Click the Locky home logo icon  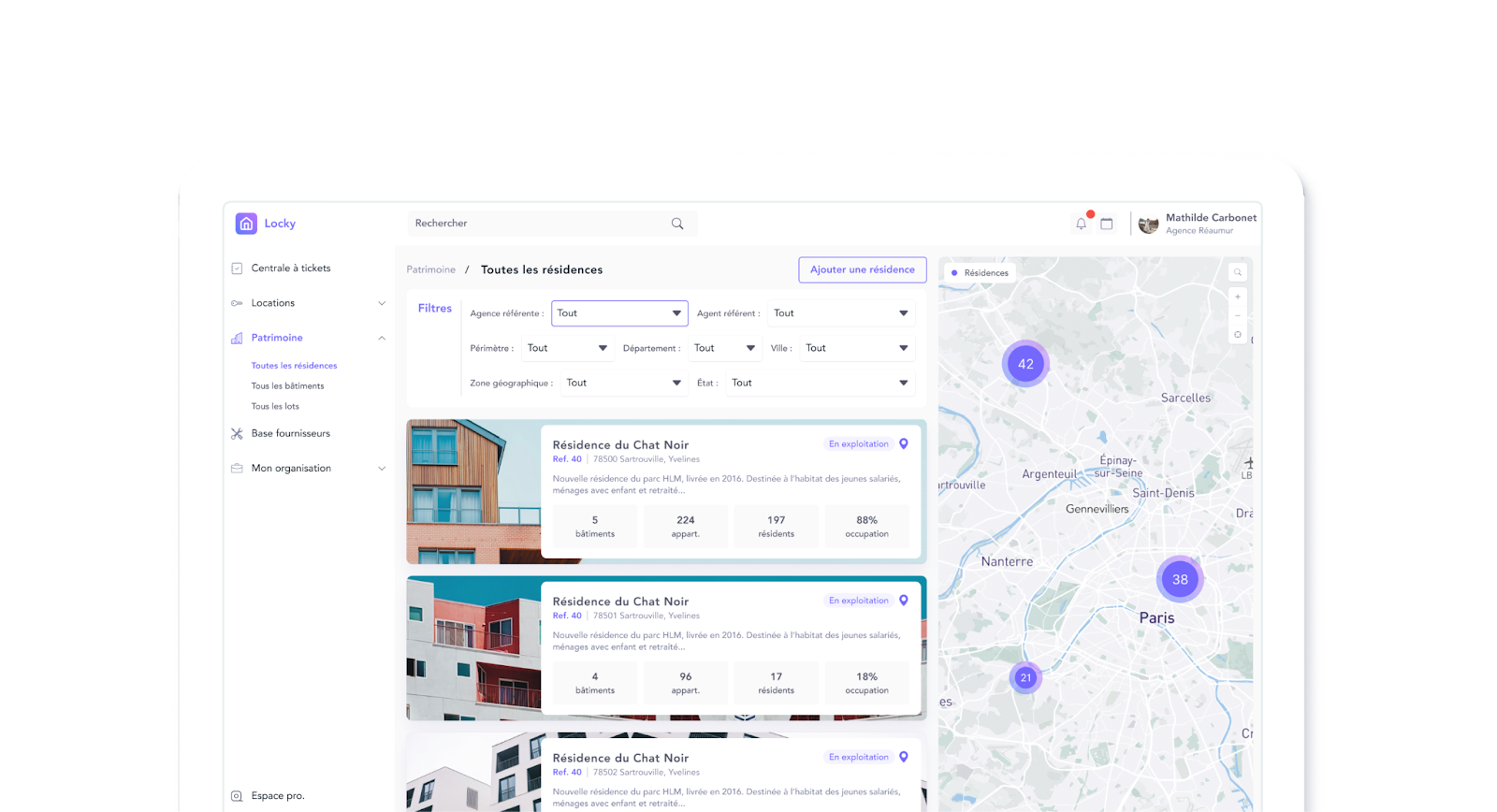(246, 224)
